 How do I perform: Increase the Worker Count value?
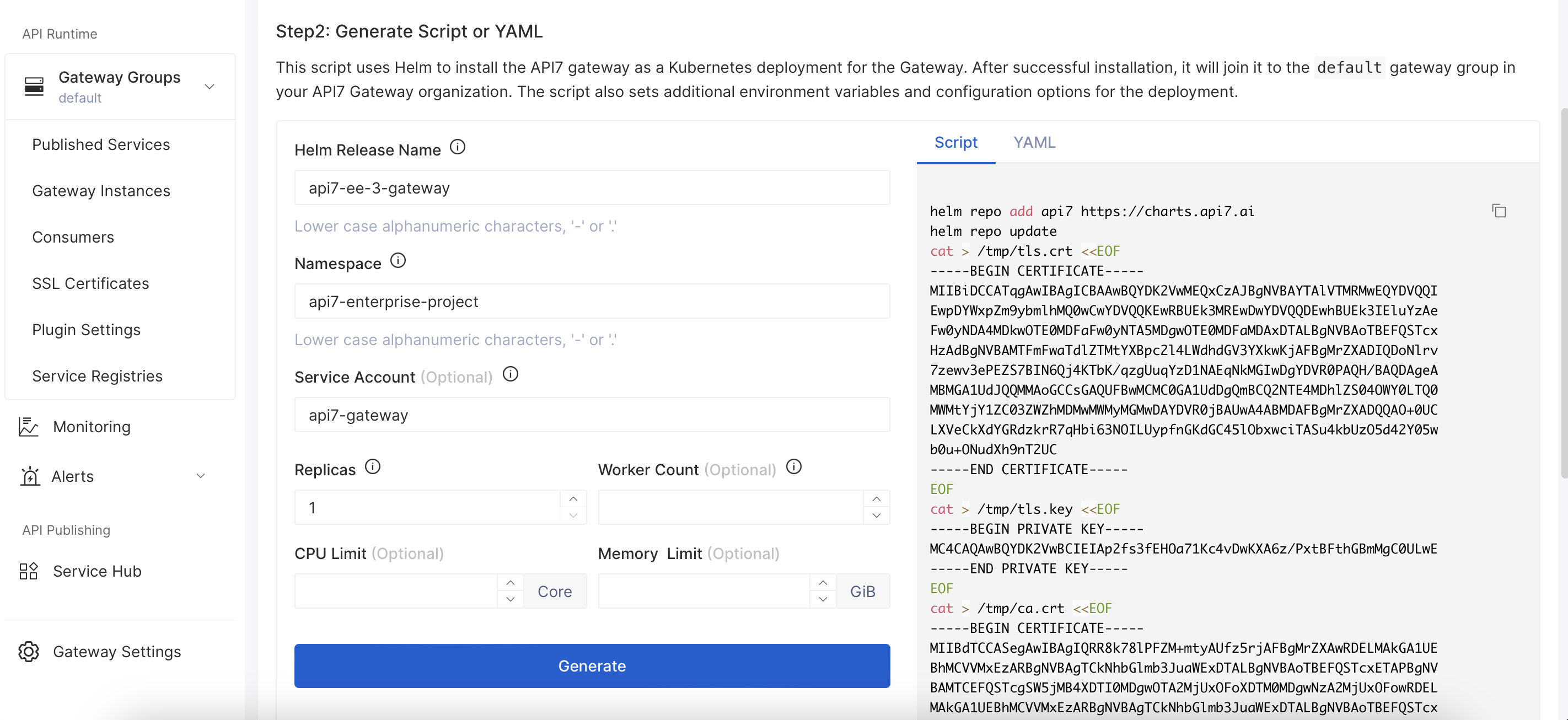(x=877, y=498)
